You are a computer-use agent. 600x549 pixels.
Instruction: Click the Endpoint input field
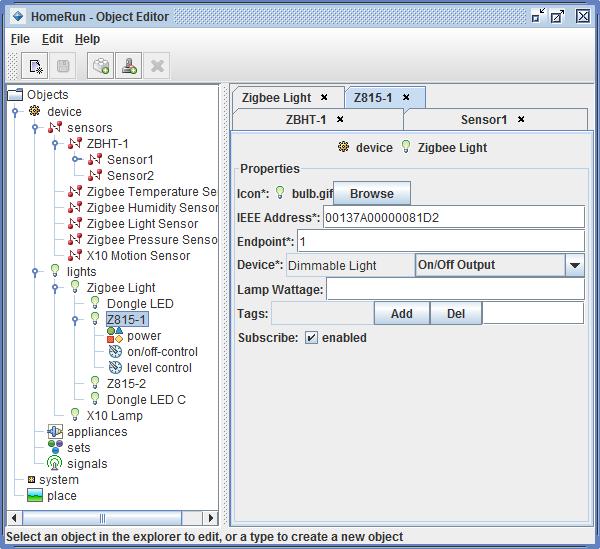441,241
